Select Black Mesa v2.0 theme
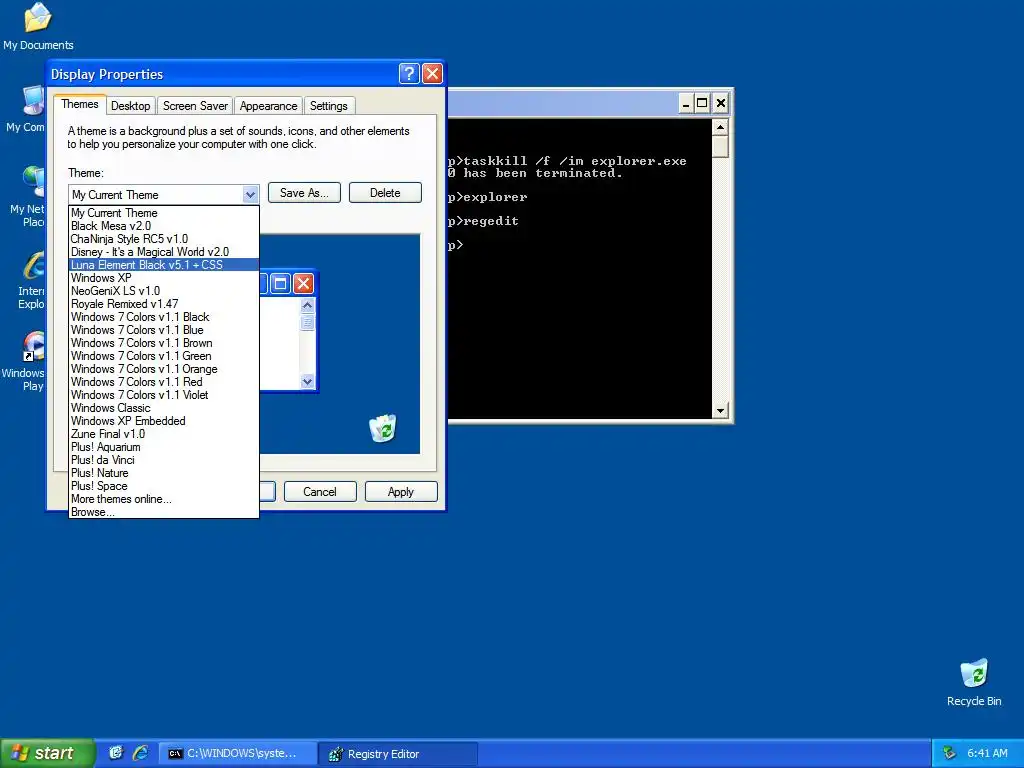Image resolution: width=1024 pixels, height=768 pixels. point(164,226)
